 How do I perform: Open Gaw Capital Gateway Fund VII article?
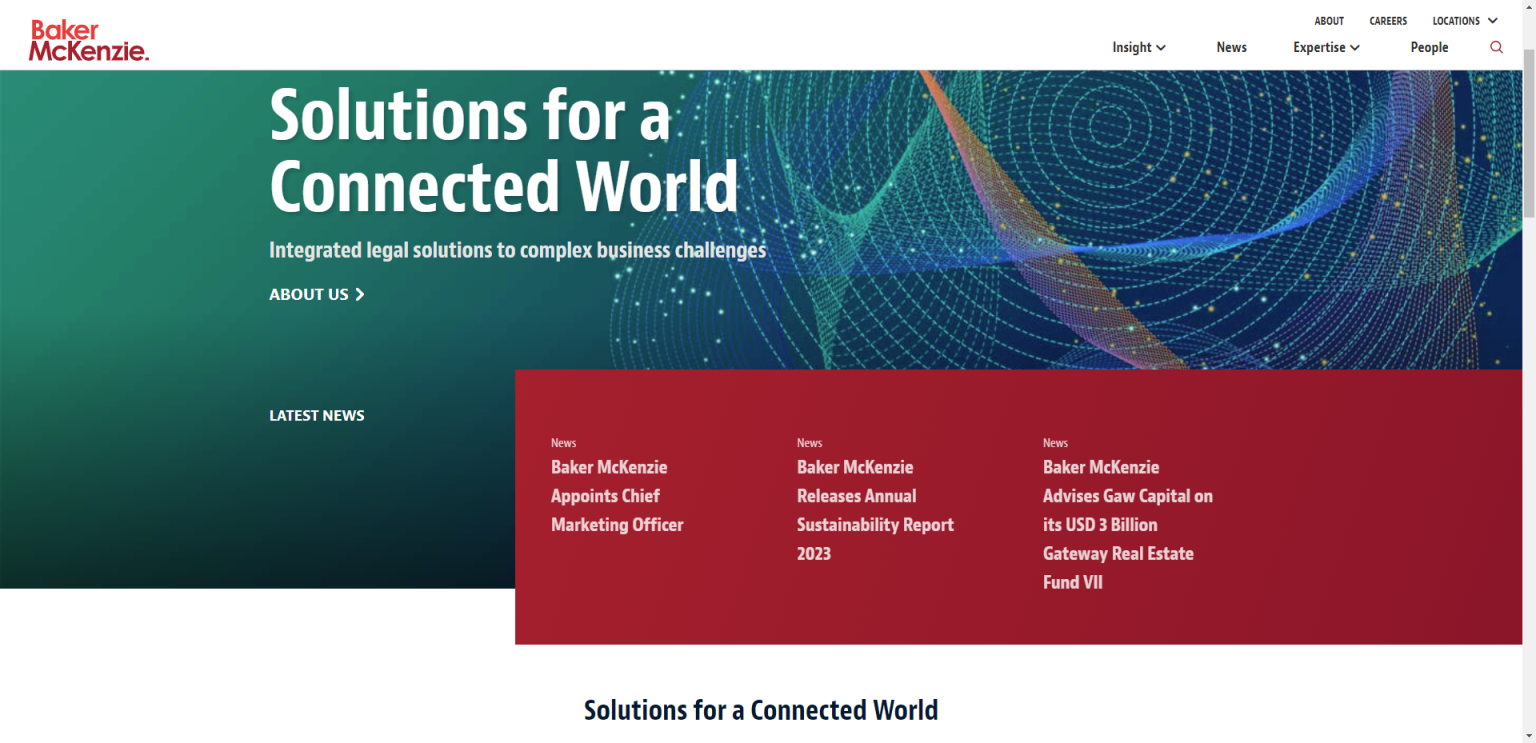click(1127, 524)
